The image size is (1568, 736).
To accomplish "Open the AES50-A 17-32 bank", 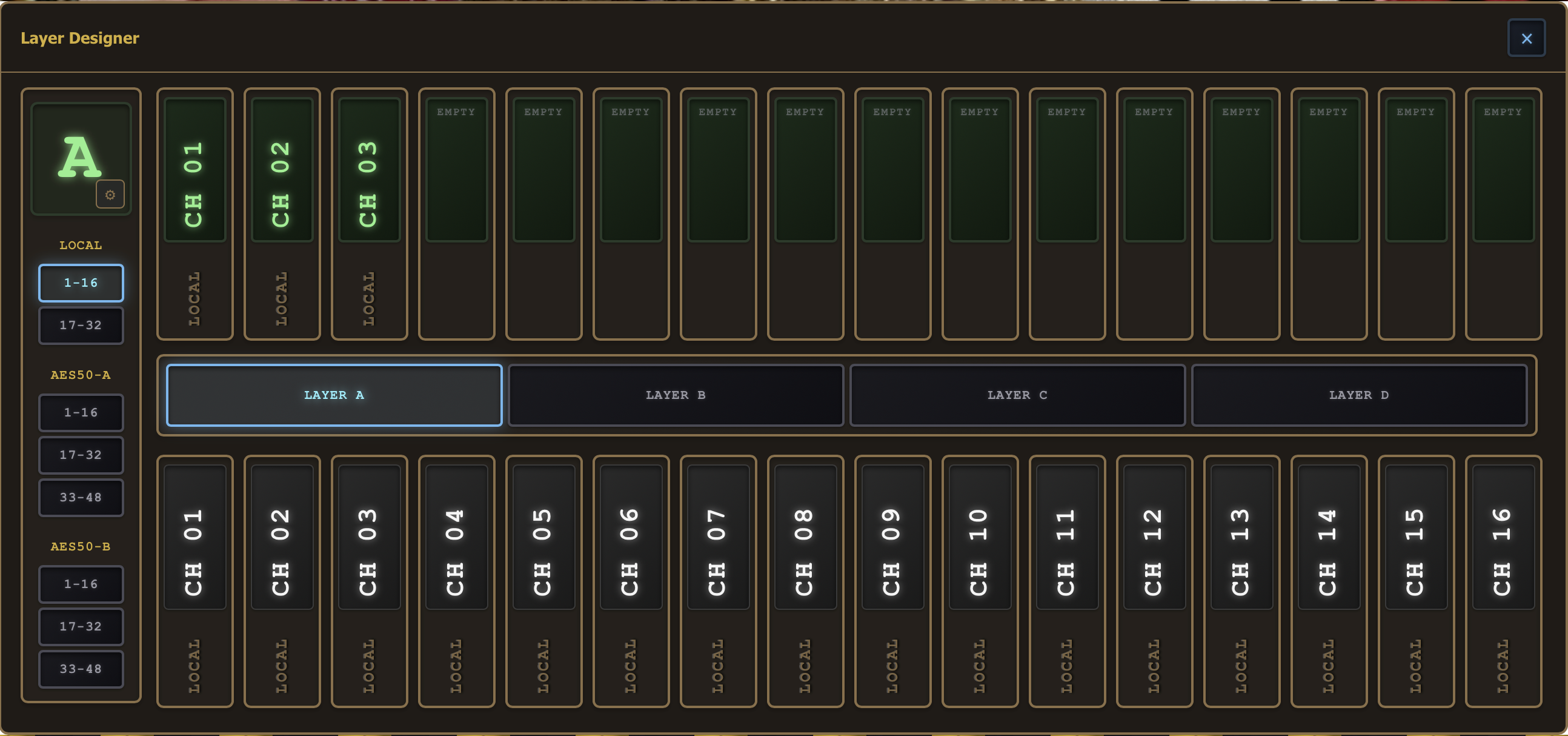I will click(81, 455).
